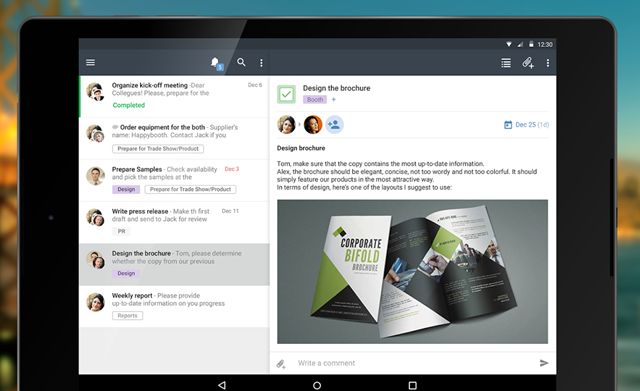Tap the Booth tag
Viewport: 640px width, 391px height.
point(315,100)
